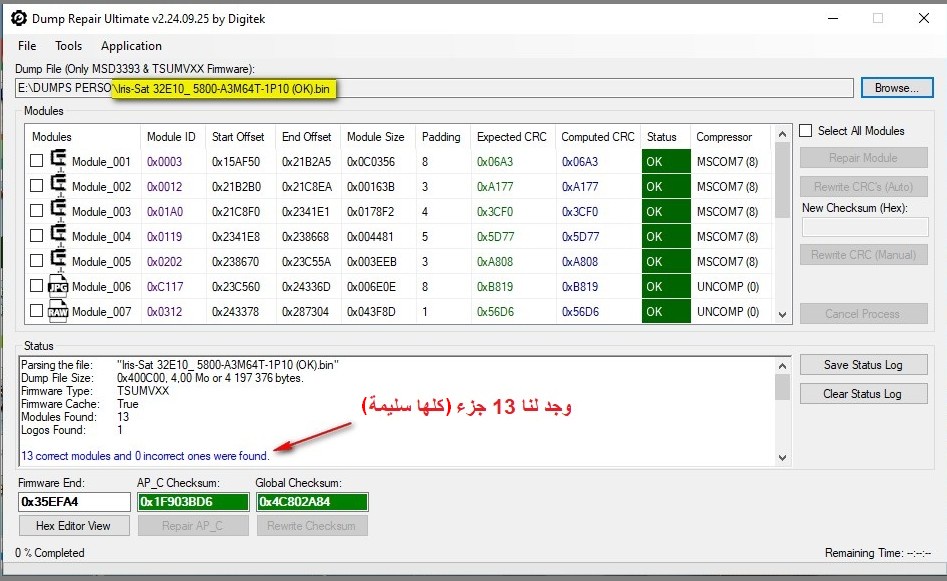The image size is (947, 581).
Task: Open the File menu
Action: [x=27, y=46]
